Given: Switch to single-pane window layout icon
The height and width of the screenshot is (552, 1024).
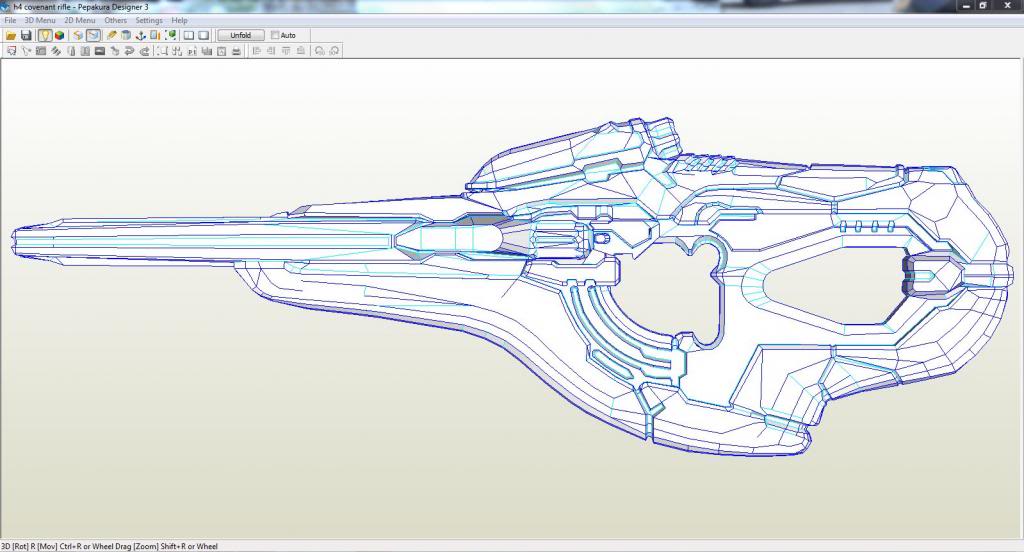Looking at the screenshot, I should pyautogui.click(x=203, y=35).
